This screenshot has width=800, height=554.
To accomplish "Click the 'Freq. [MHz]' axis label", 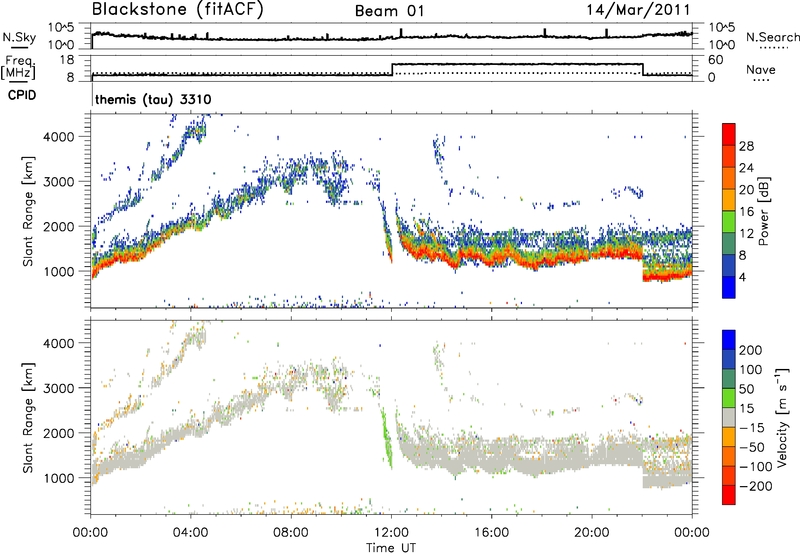I will point(20,67).
